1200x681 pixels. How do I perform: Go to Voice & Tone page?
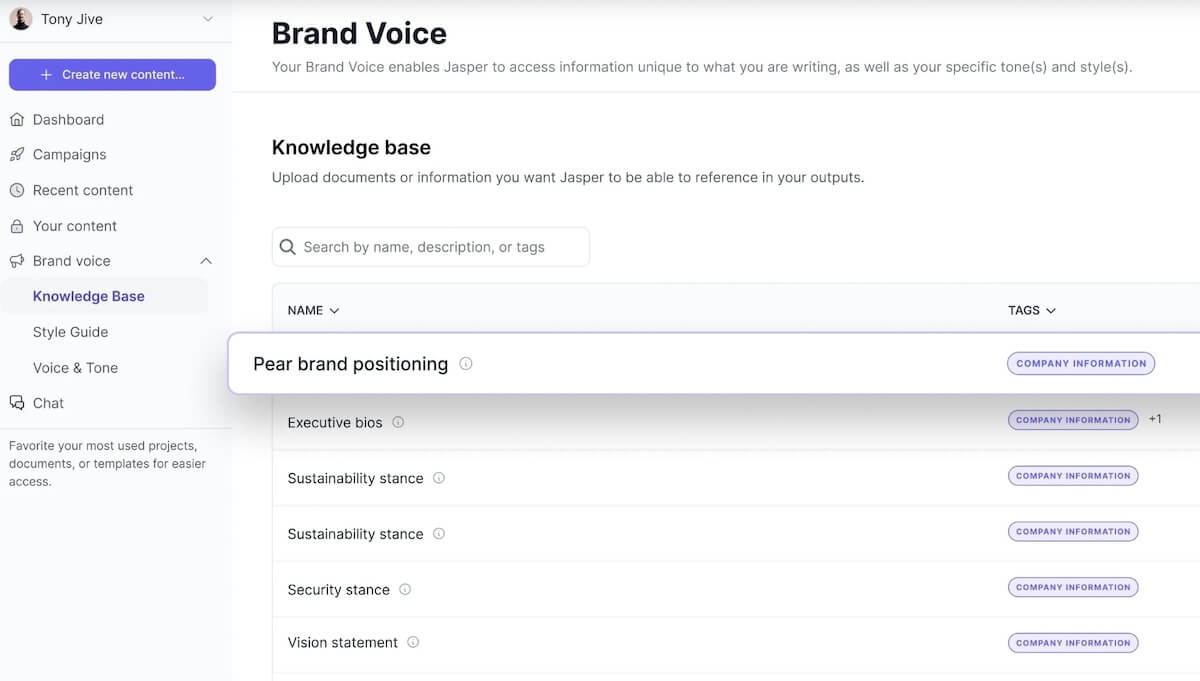coord(75,368)
